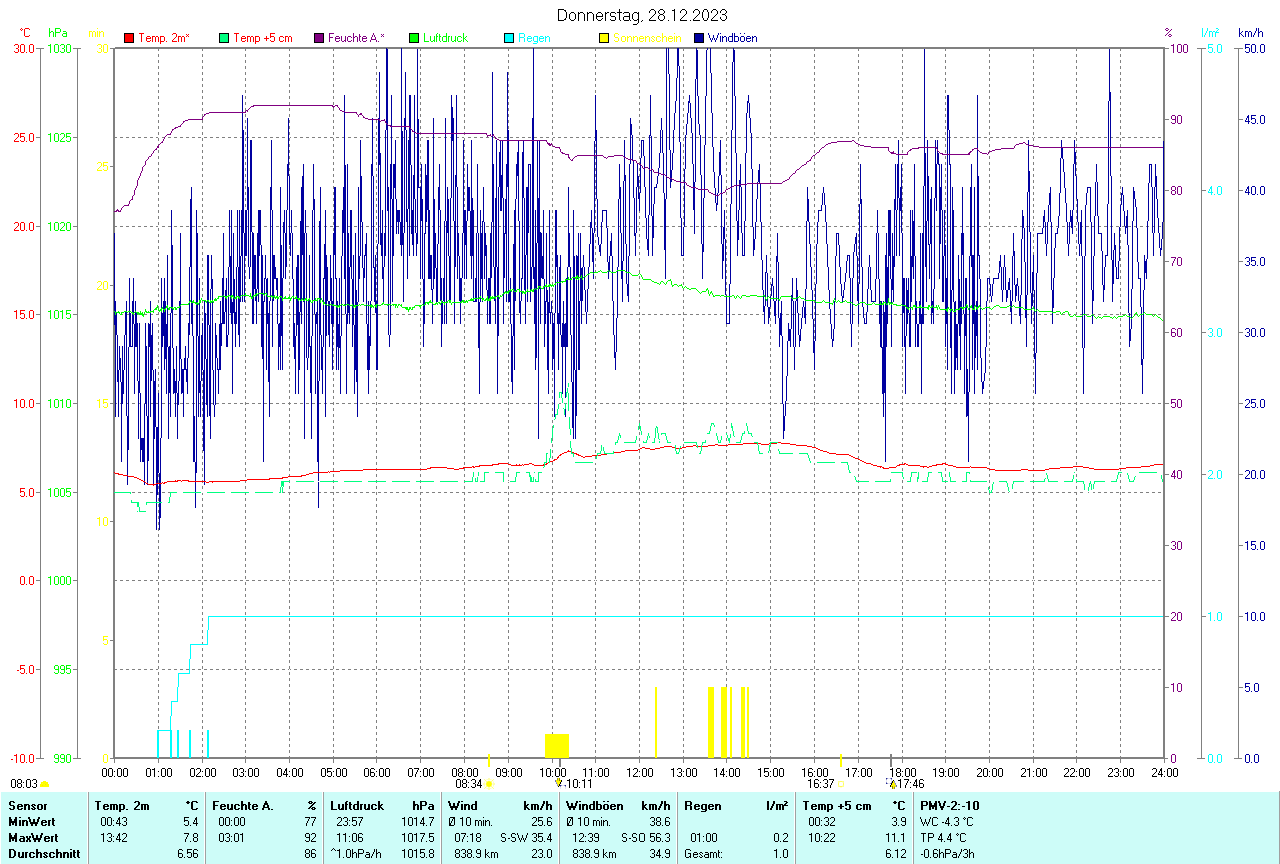Click the maximum pressure value '1017.5'

417,837
